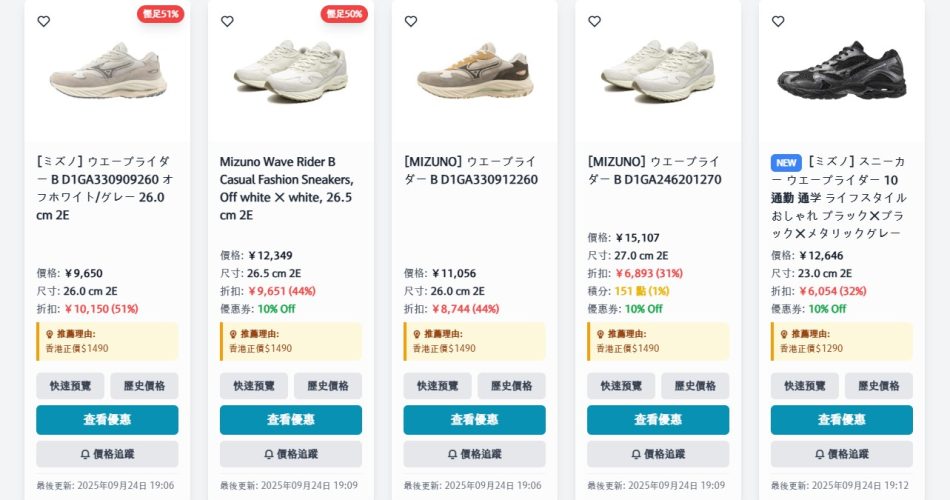
Task: Open Mizuno Wave Rider B Casual Fashion Sneakers title
Action: [286, 188]
